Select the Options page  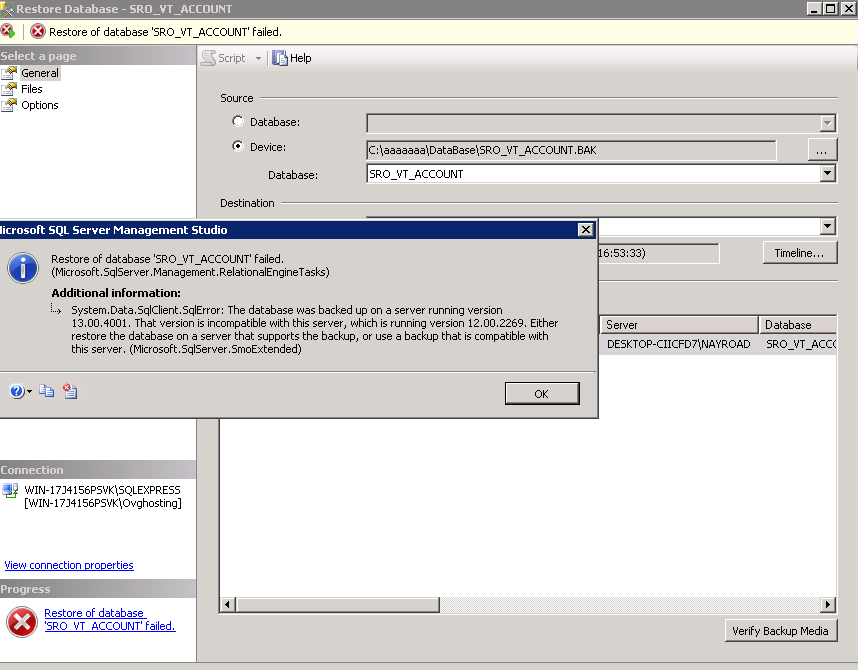pos(39,105)
